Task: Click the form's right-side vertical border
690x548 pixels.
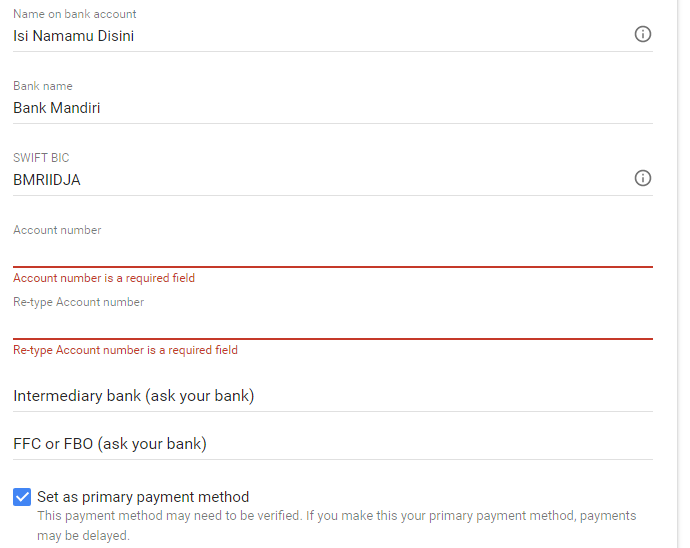Action: (x=678, y=274)
